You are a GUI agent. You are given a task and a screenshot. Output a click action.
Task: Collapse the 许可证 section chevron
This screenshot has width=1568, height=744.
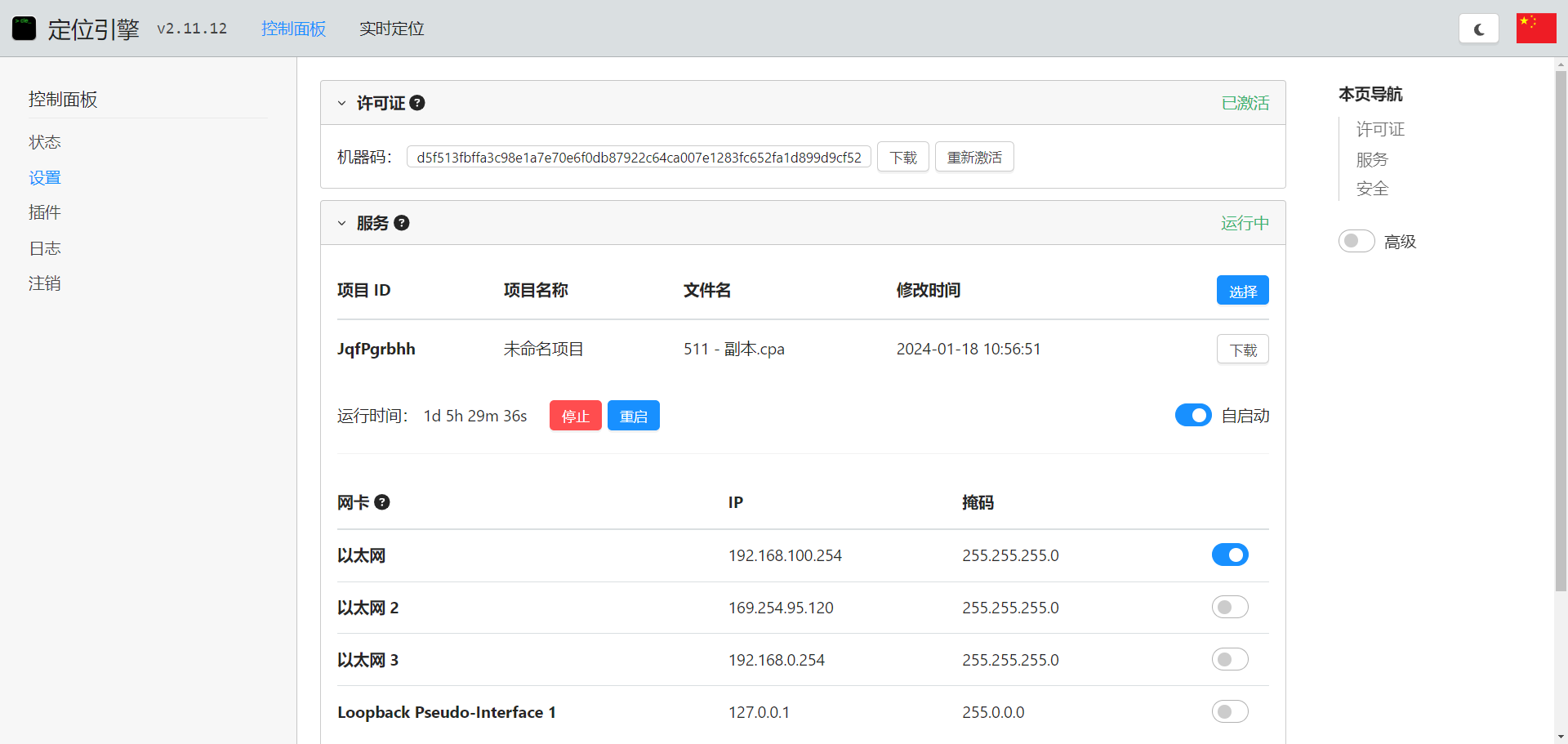point(342,104)
